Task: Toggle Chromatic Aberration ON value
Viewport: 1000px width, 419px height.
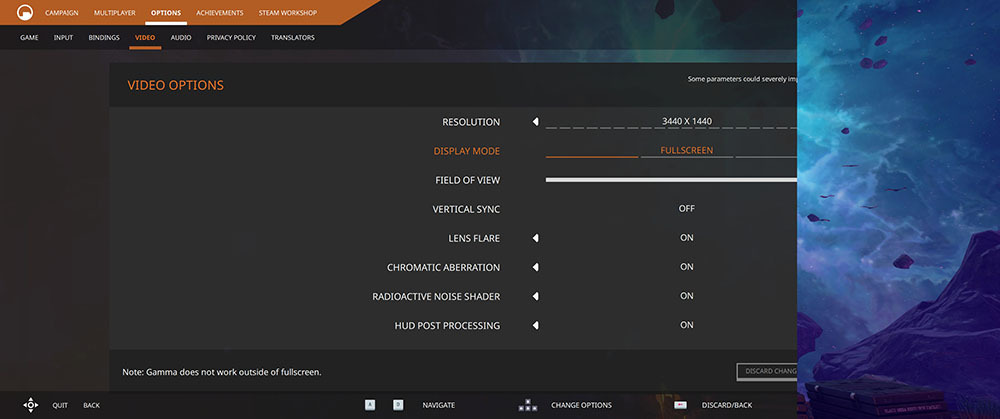Action: click(x=687, y=267)
